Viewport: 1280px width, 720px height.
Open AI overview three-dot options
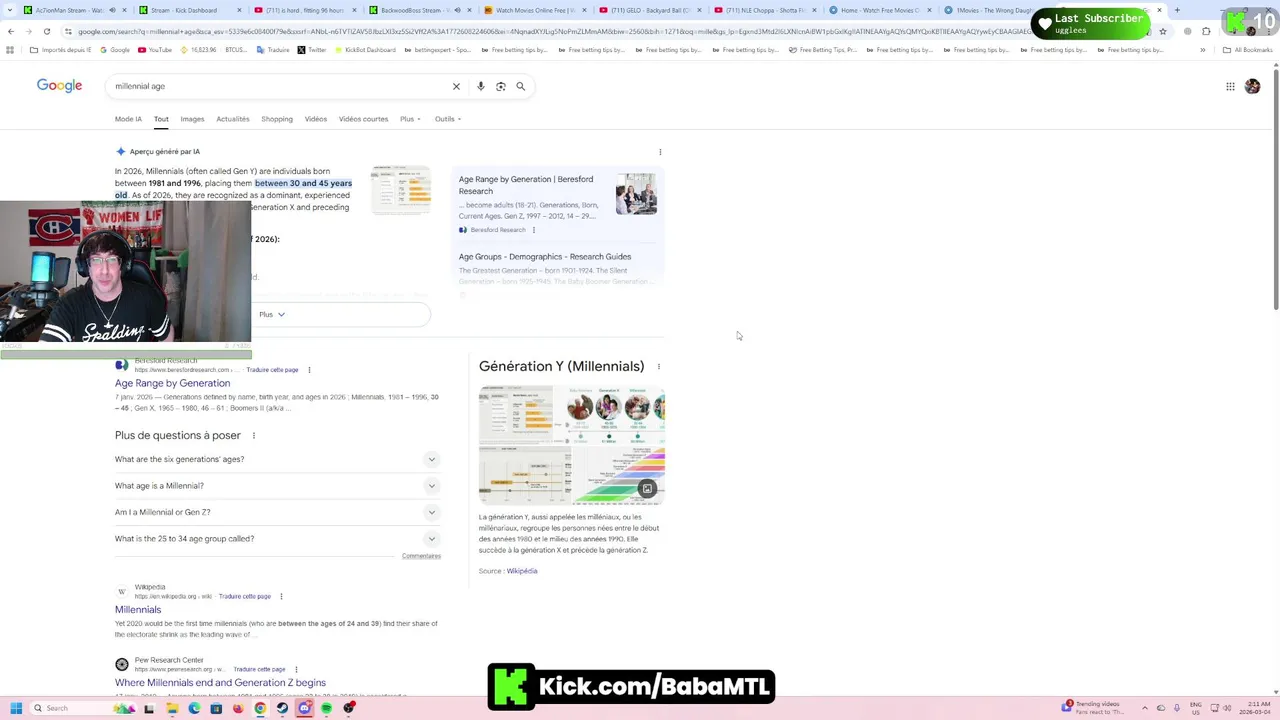(660, 152)
